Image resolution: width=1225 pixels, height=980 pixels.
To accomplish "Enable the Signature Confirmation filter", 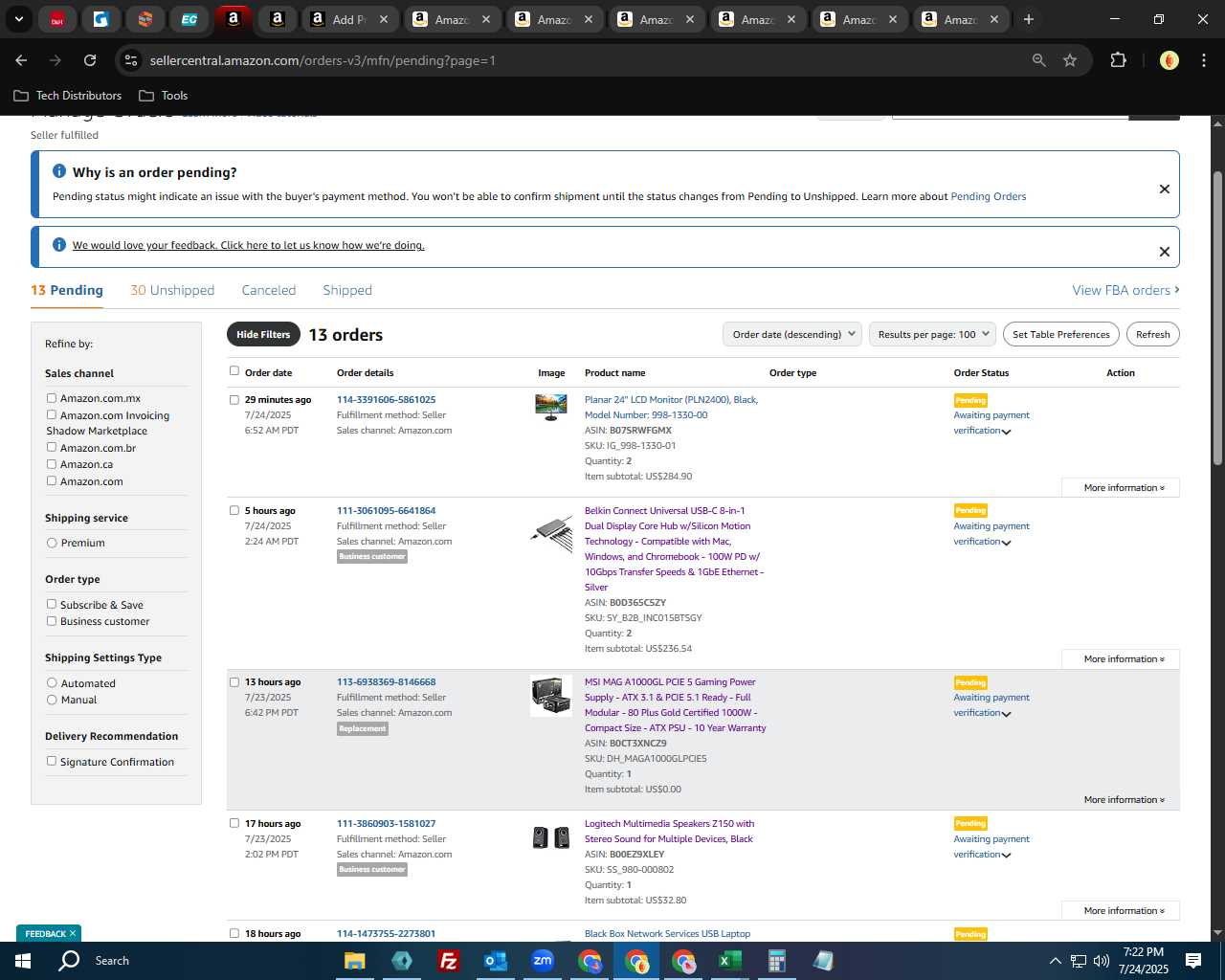I will [52, 761].
